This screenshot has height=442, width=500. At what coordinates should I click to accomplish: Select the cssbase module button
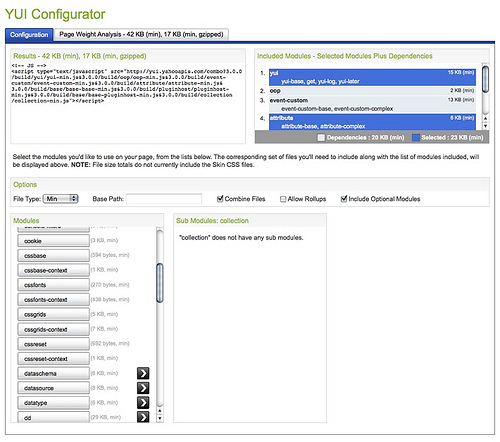53,256
